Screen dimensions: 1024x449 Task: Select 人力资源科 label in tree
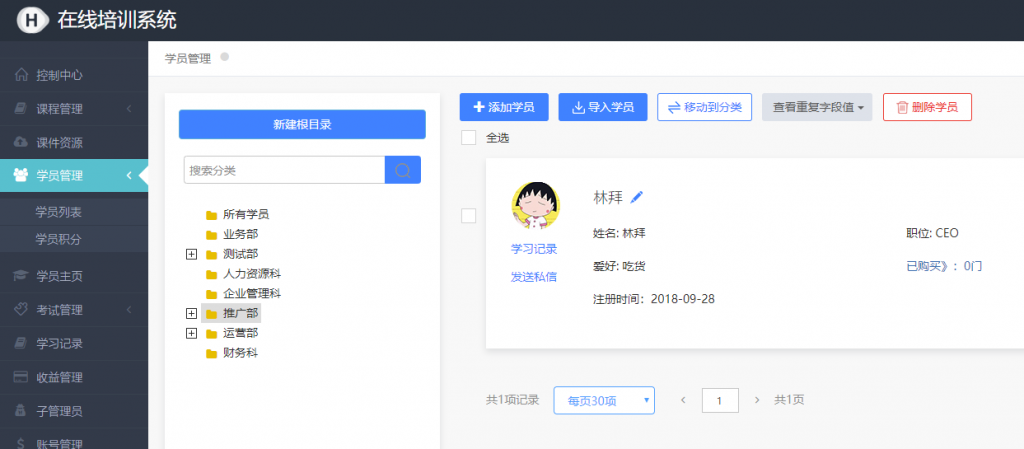[x=251, y=274]
